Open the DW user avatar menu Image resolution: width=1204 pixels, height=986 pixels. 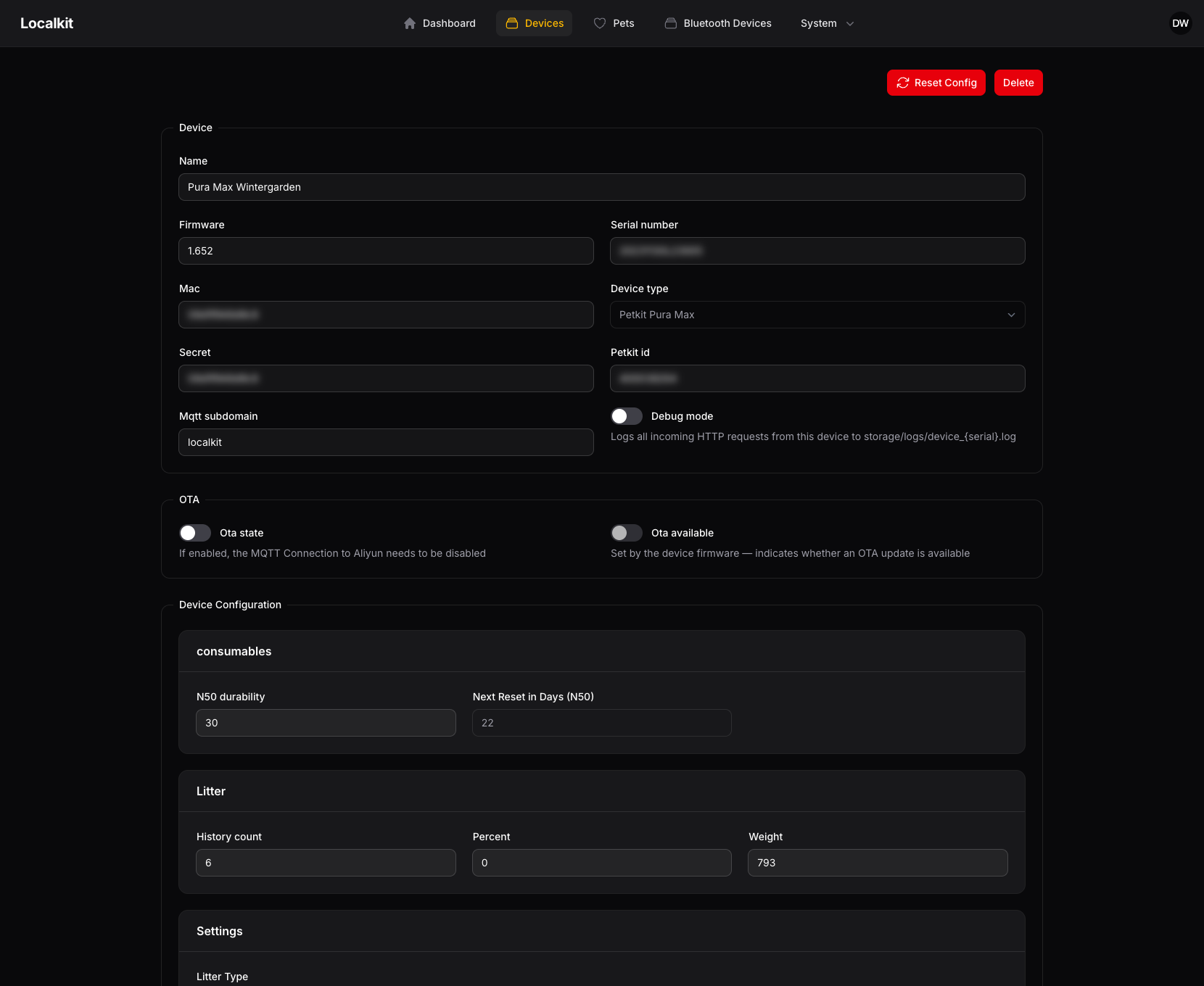(x=1180, y=23)
